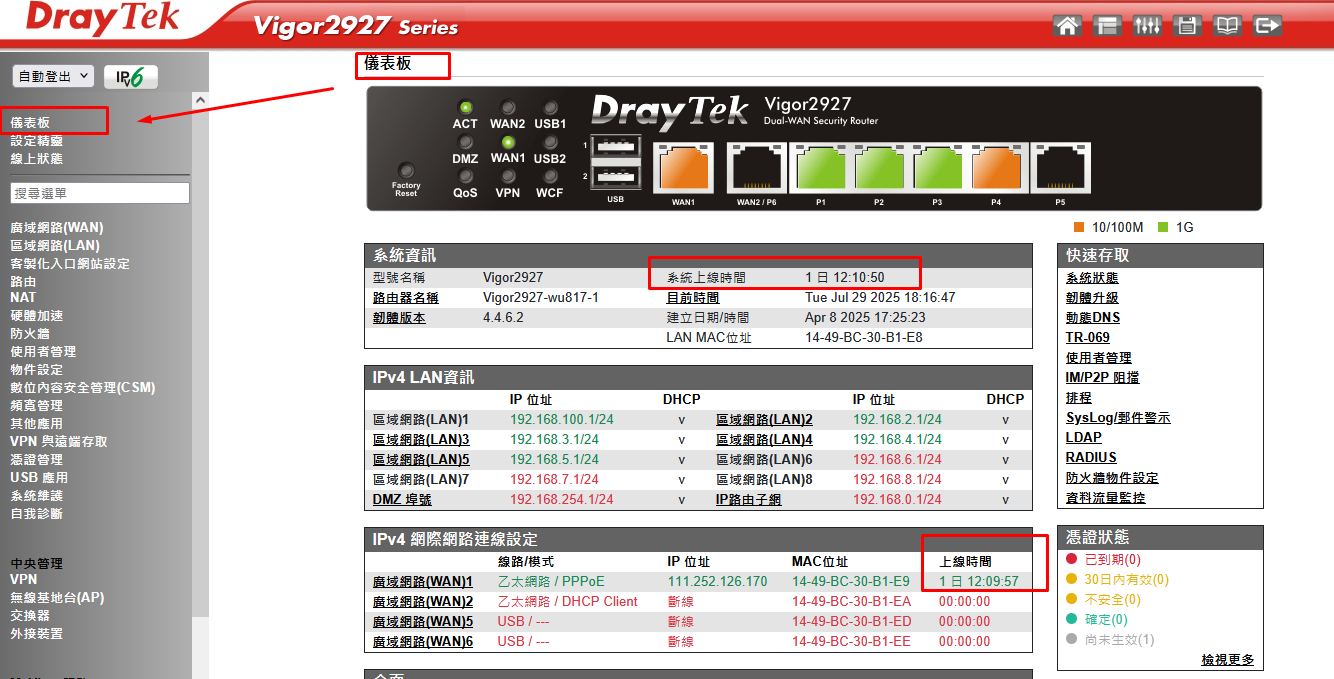1334x679 pixels.
Task: Click the floppy disk save icon
Action: (1187, 26)
